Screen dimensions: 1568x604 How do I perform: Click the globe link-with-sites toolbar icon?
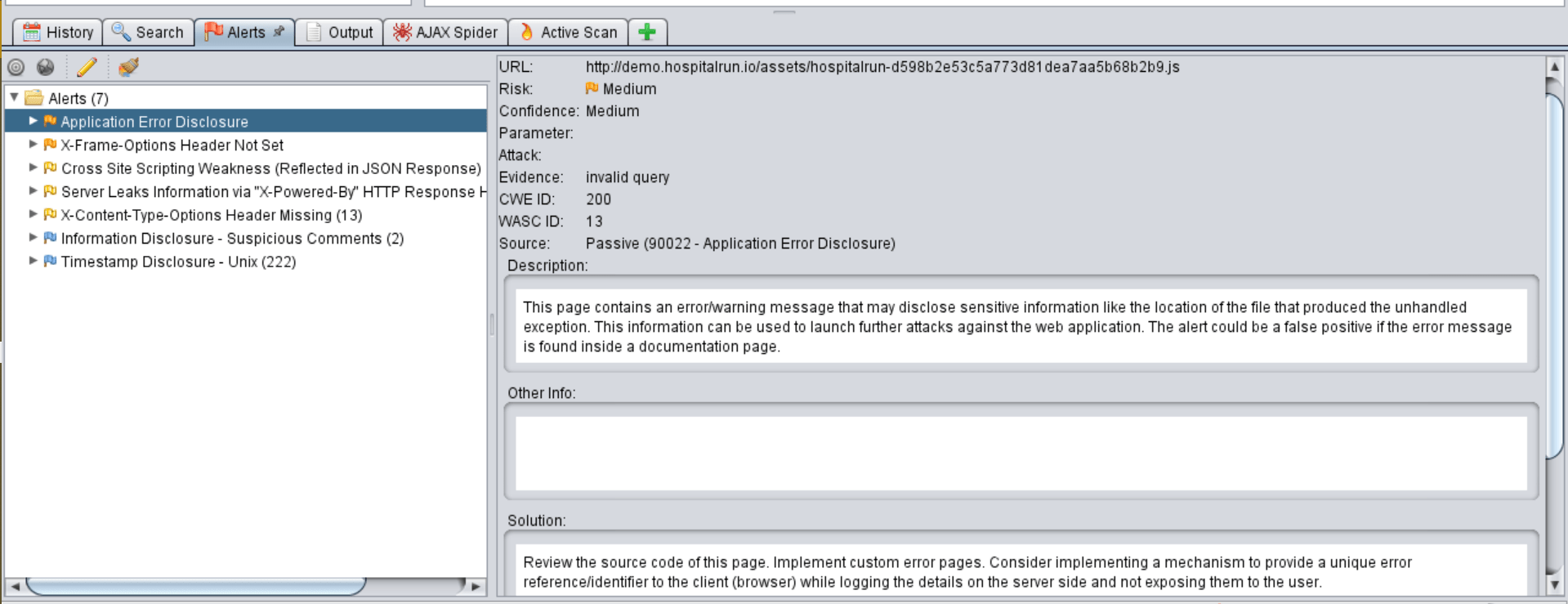coord(46,67)
